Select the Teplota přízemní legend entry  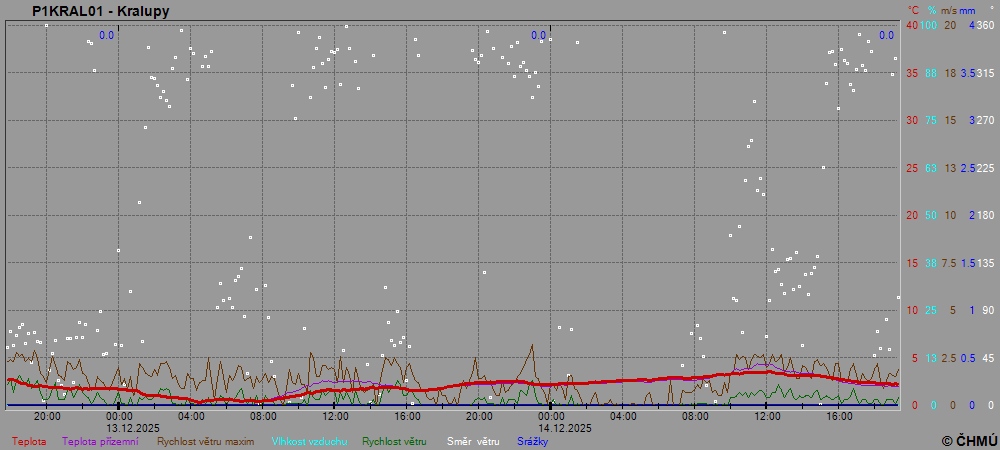coord(100,441)
